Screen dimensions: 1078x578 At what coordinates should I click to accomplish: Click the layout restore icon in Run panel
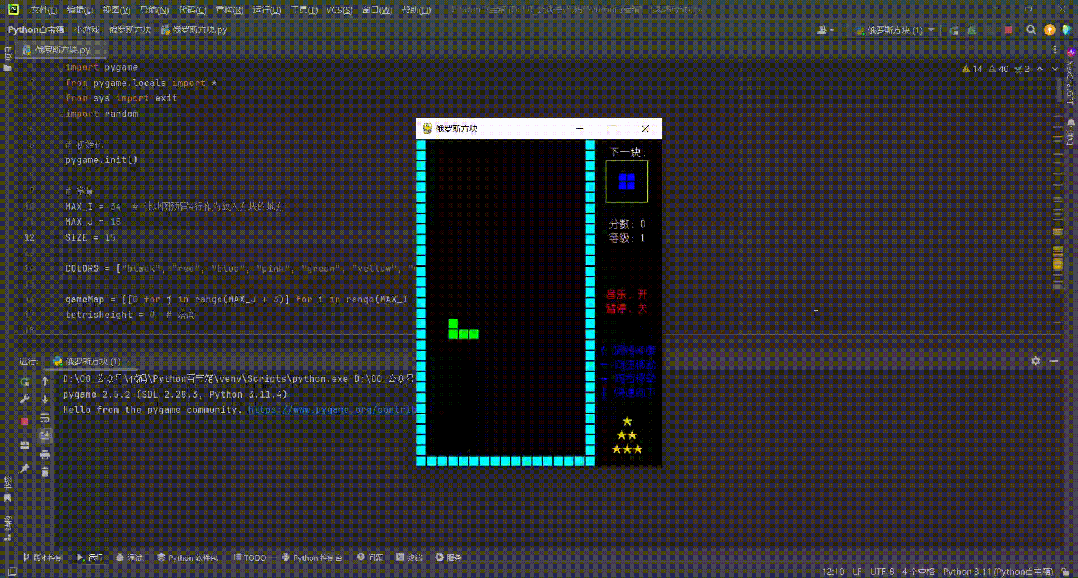click(25, 445)
